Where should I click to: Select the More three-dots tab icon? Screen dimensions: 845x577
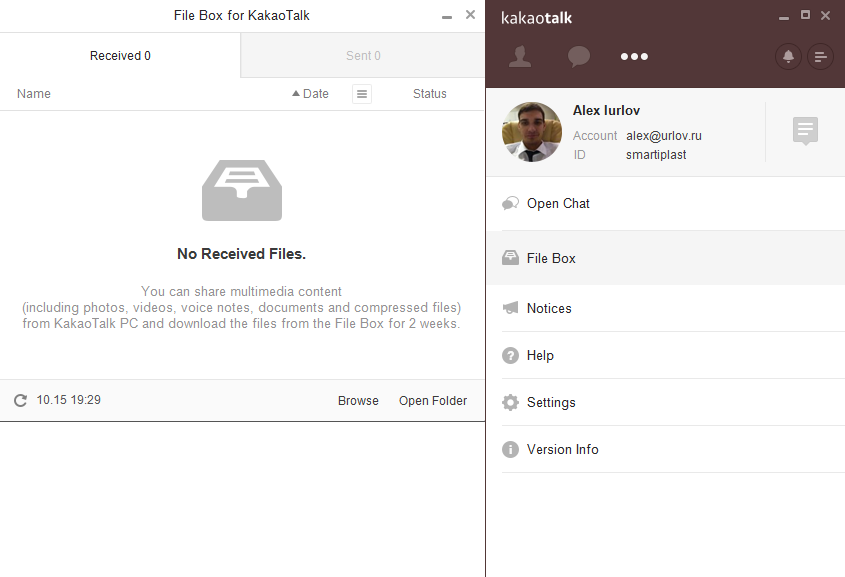pos(634,57)
